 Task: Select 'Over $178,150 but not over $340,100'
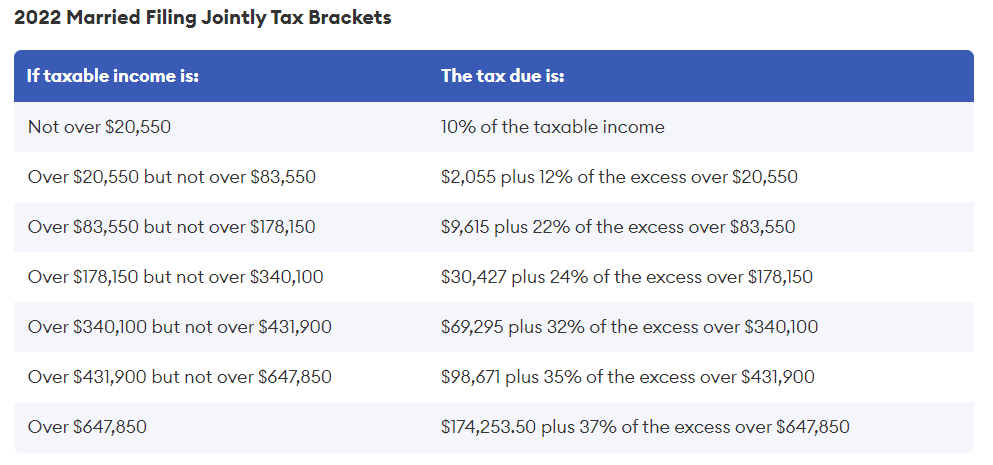pyautogui.click(x=175, y=277)
